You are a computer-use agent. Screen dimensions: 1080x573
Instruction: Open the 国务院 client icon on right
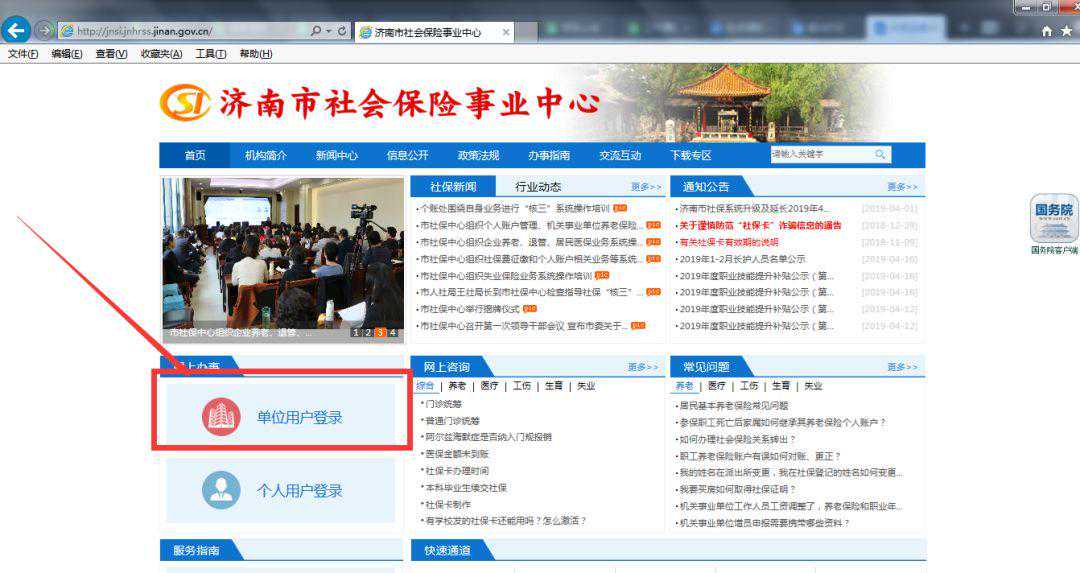click(x=1054, y=218)
